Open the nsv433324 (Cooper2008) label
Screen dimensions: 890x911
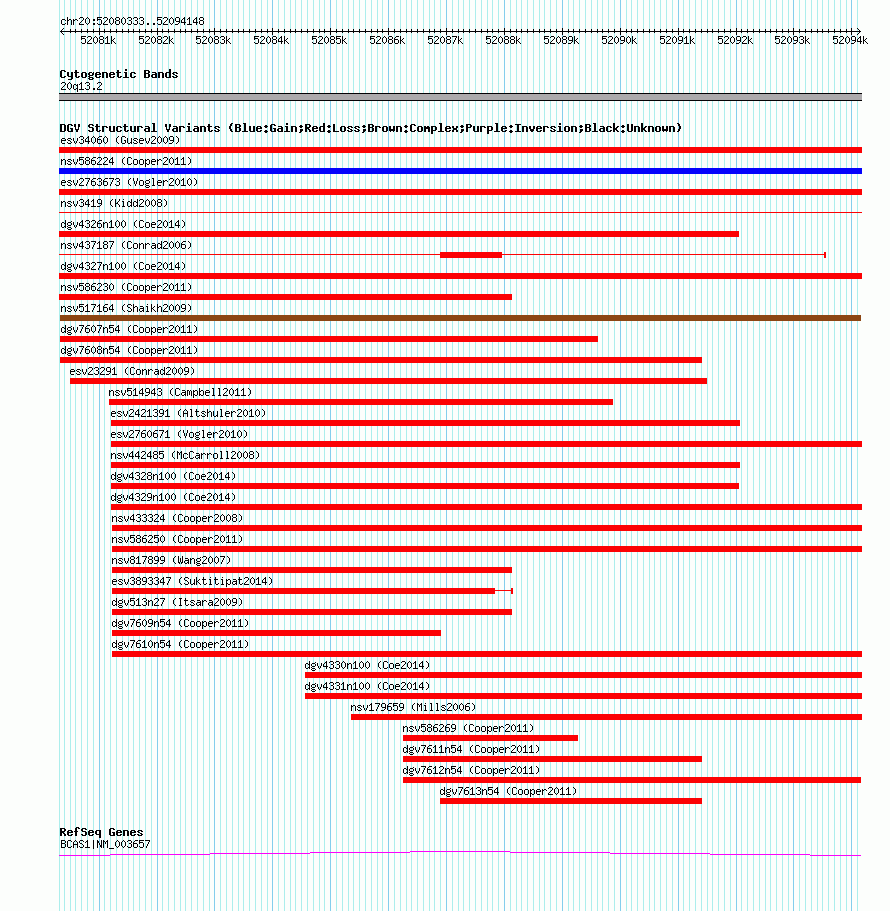click(177, 518)
